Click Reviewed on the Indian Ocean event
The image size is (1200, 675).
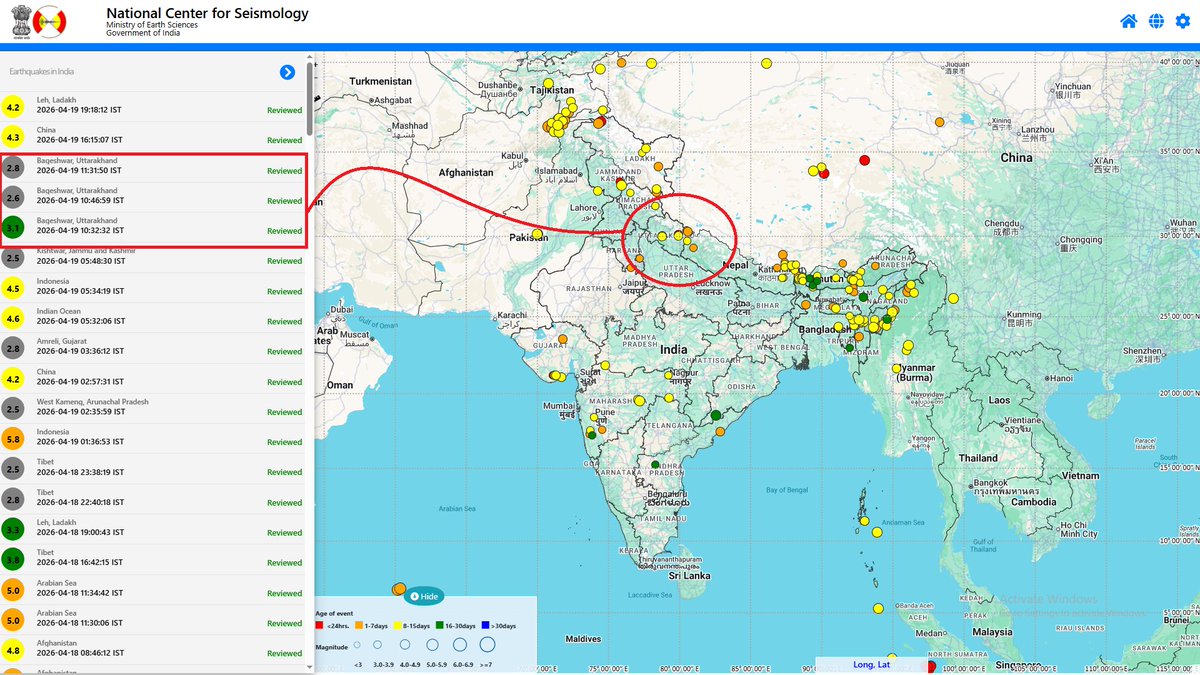click(284, 321)
